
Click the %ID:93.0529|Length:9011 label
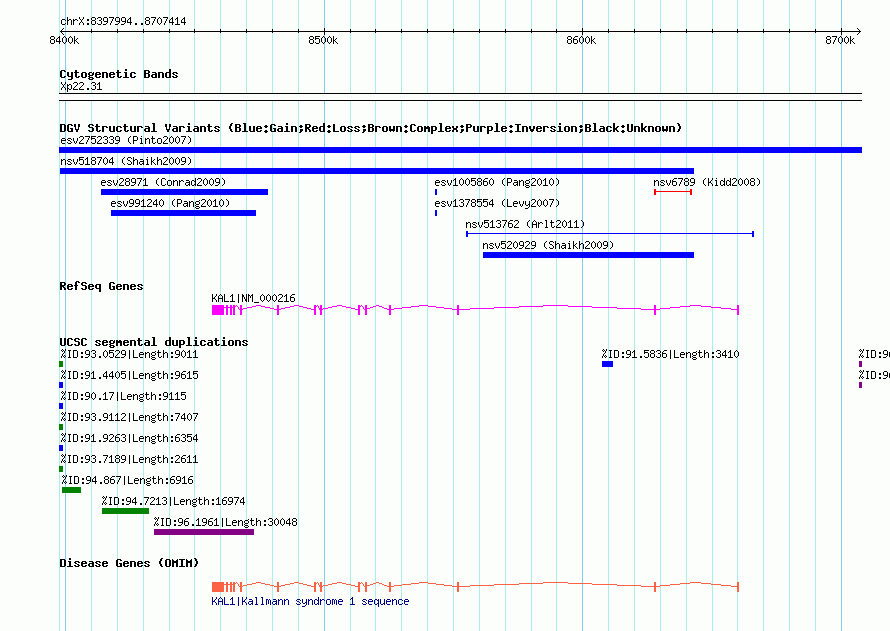pos(129,354)
